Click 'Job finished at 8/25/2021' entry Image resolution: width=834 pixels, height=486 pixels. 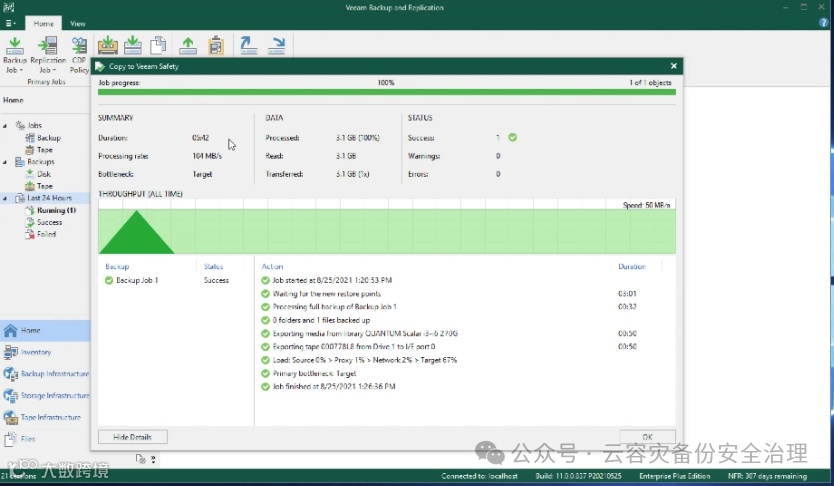coord(334,387)
